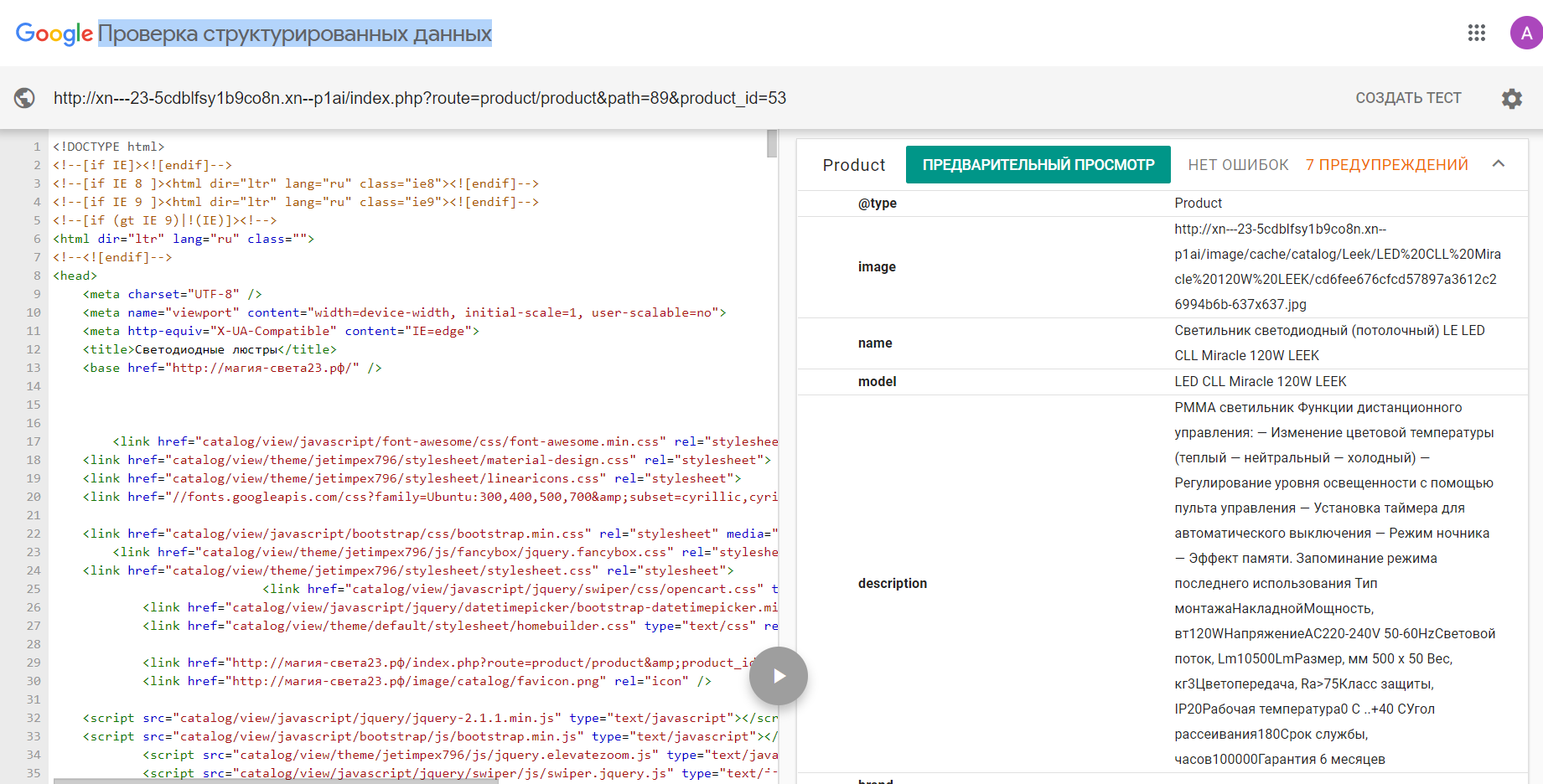1543x784 pixels.
Task: Click the X-UA-Compatible meta line
Action: point(282,331)
